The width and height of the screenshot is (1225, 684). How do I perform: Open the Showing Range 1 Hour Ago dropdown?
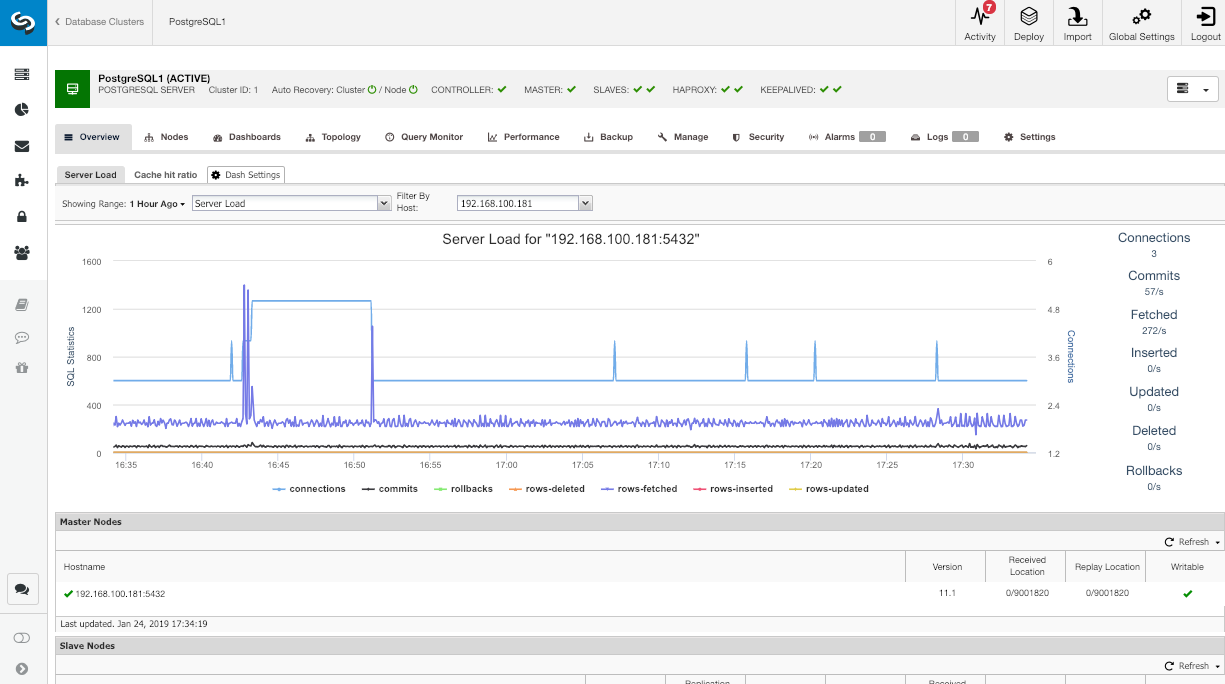(158, 204)
